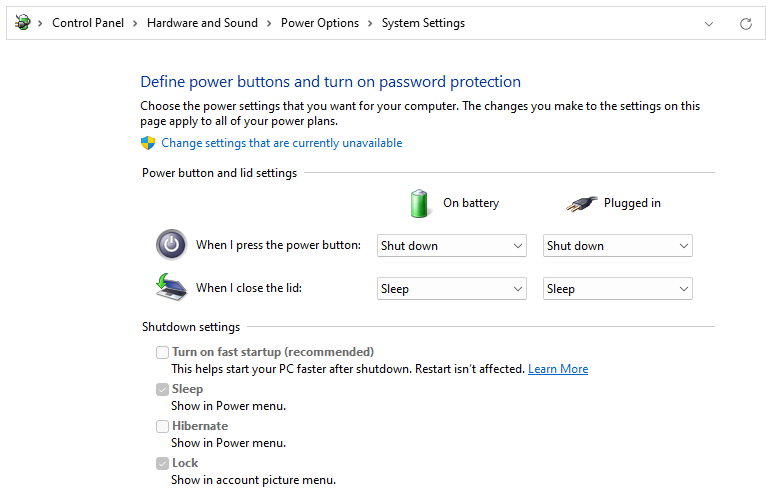Click the laptop lid close icon

[171, 288]
